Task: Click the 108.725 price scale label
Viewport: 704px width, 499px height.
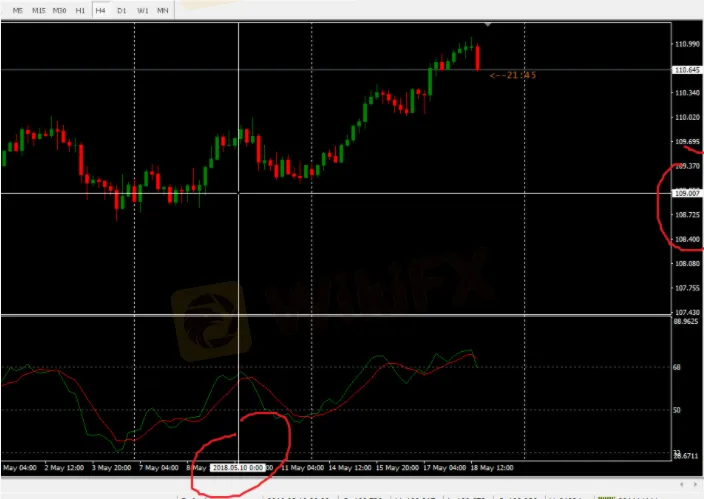Action: (x=687, y=215)
